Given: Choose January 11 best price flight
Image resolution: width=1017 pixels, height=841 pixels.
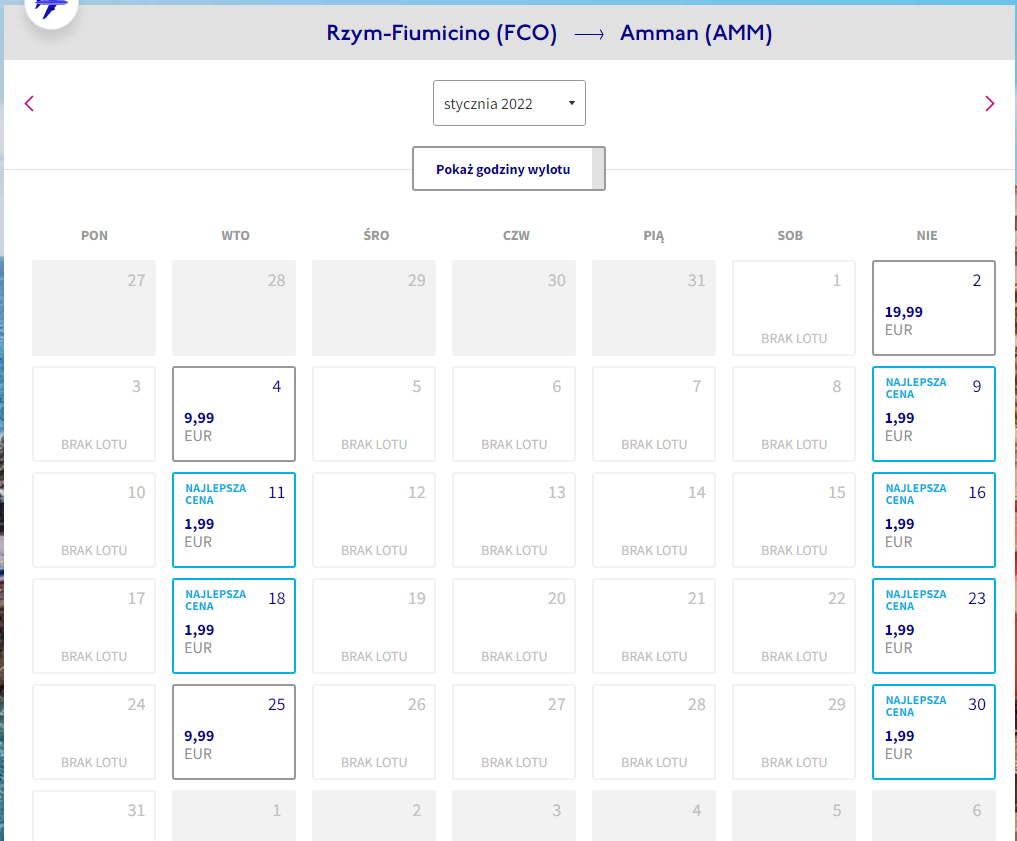Looking at the screenshot, I should tap(233, 520).
